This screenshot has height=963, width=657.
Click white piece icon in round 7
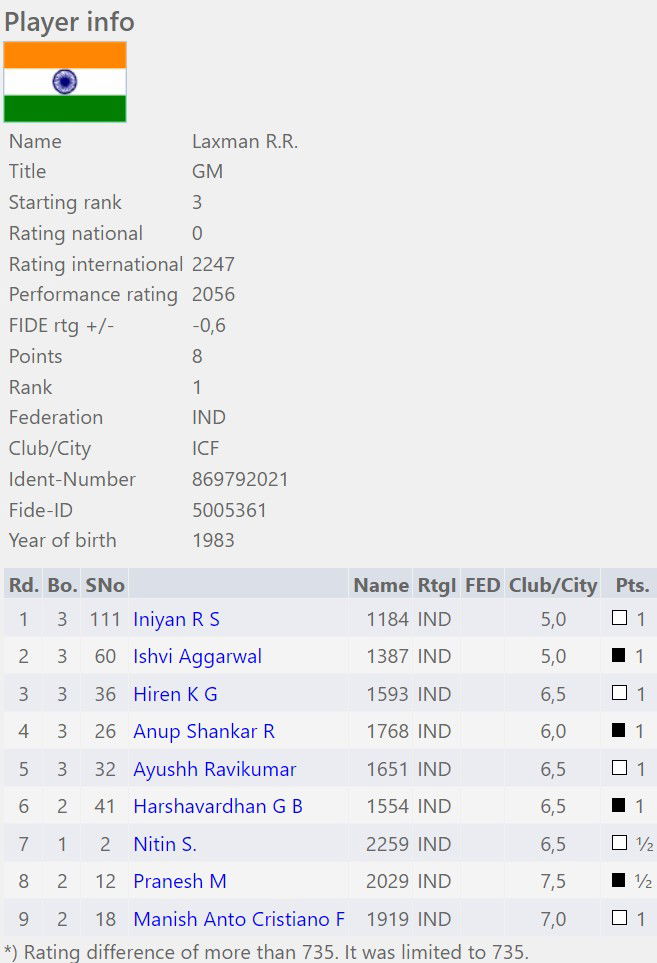click(619, 844)
